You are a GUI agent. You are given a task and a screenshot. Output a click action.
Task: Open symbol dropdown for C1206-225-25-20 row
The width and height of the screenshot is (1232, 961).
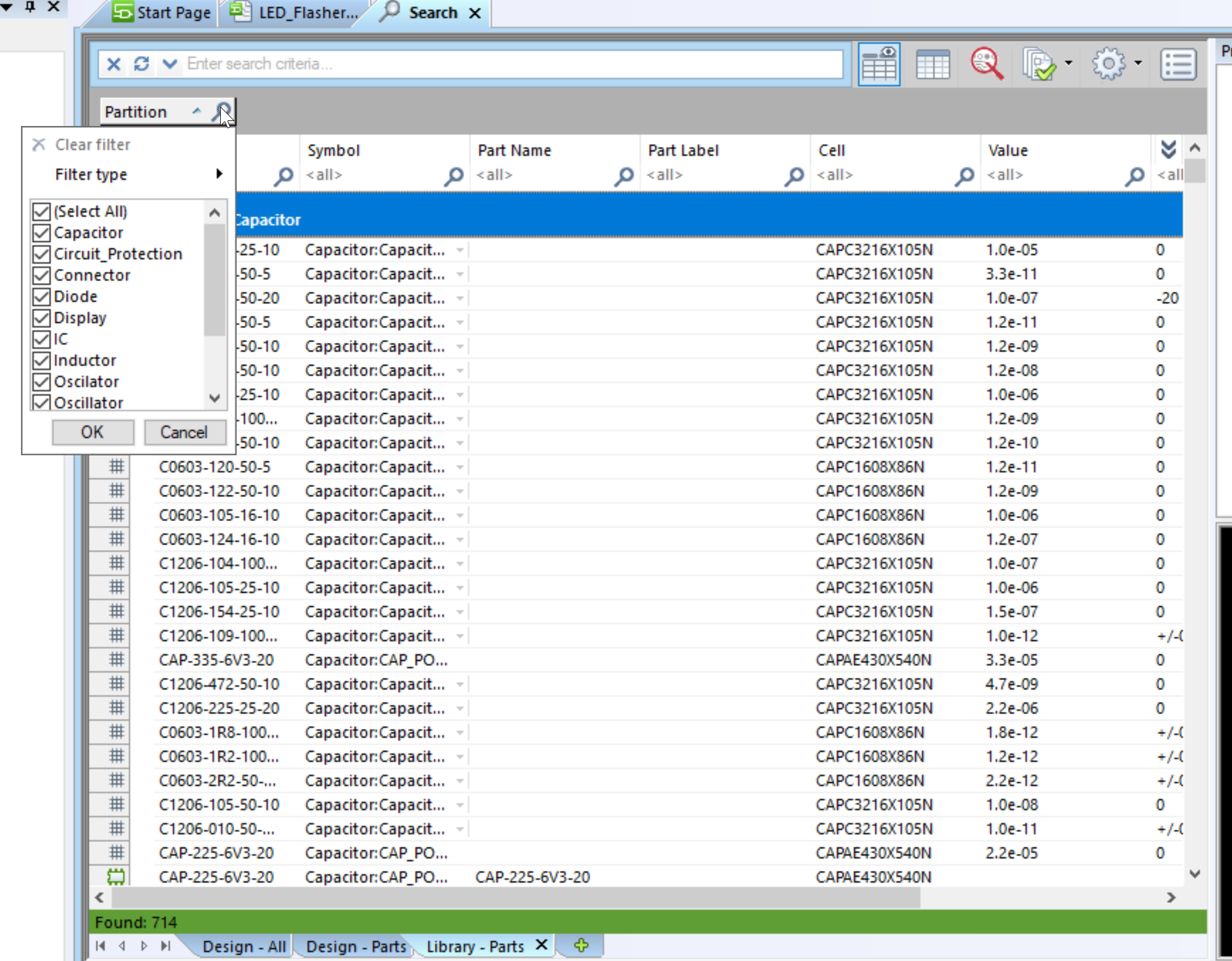click(460, 708)
